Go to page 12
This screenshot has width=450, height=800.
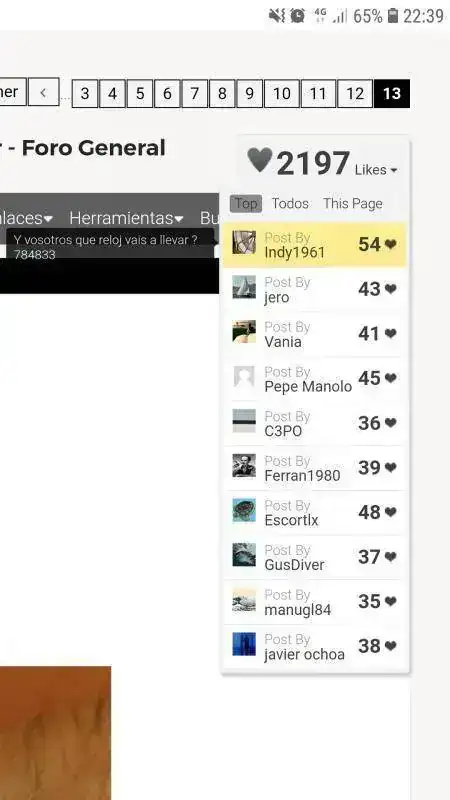click(x=355, y=93)
